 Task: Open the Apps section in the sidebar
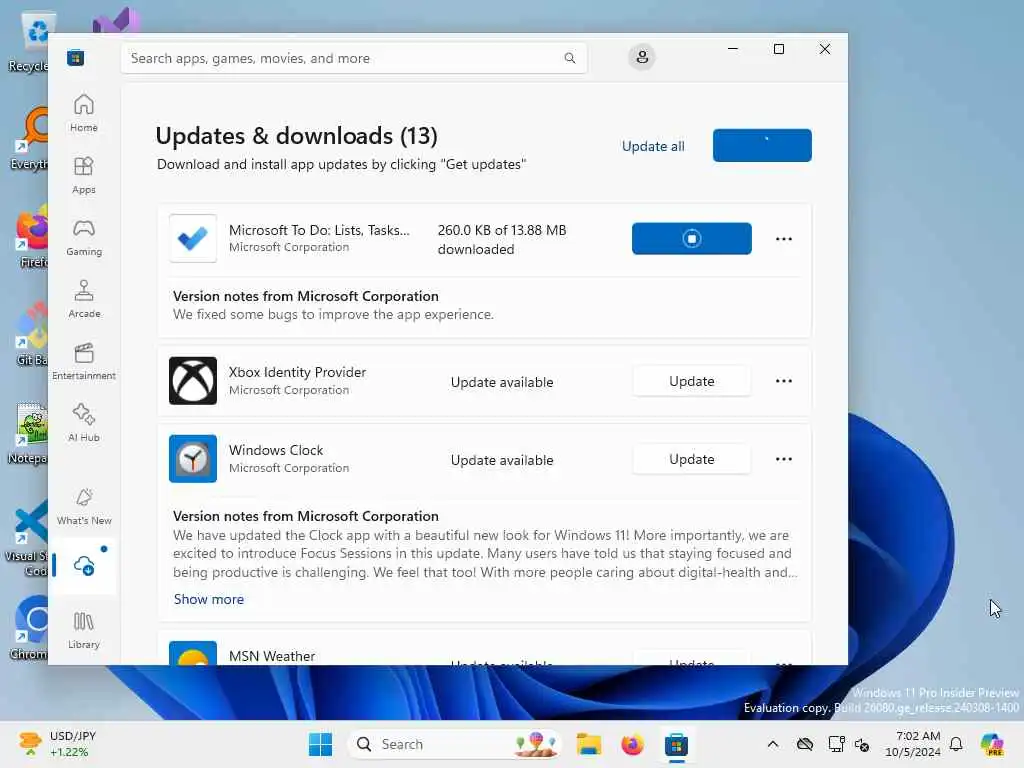(x=84, y=175)
